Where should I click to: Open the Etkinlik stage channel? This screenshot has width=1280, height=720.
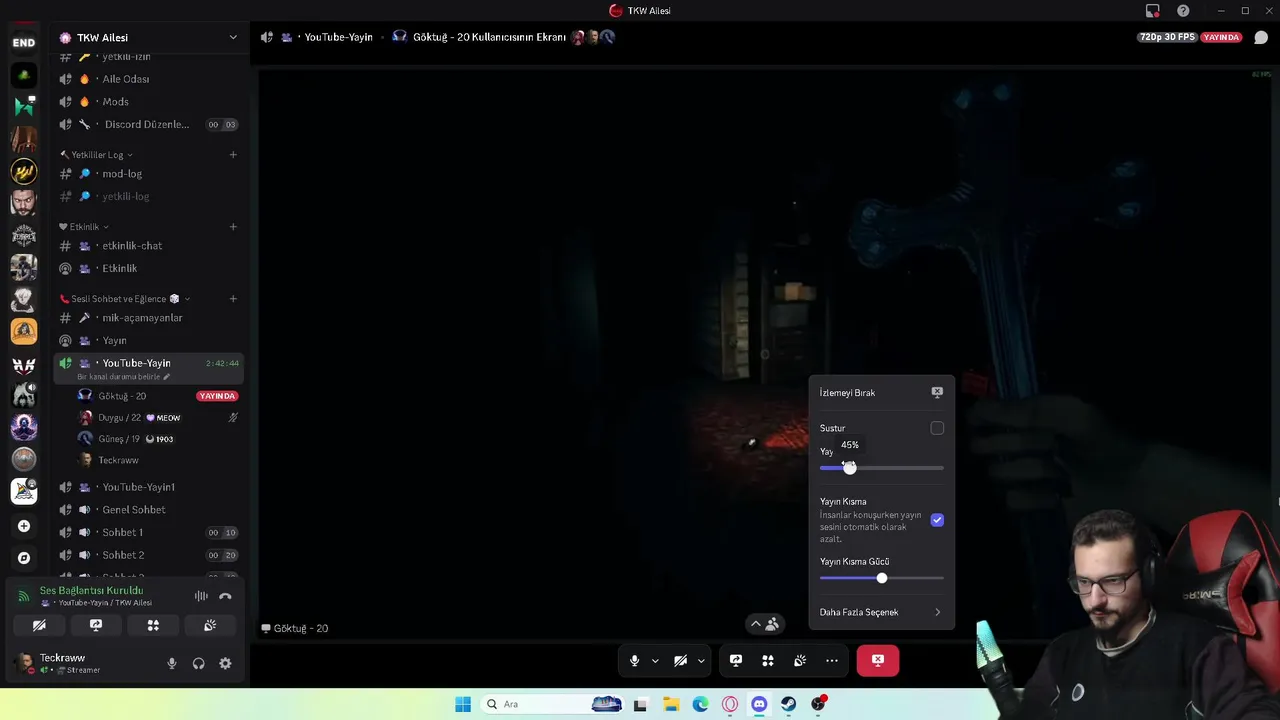149,268
